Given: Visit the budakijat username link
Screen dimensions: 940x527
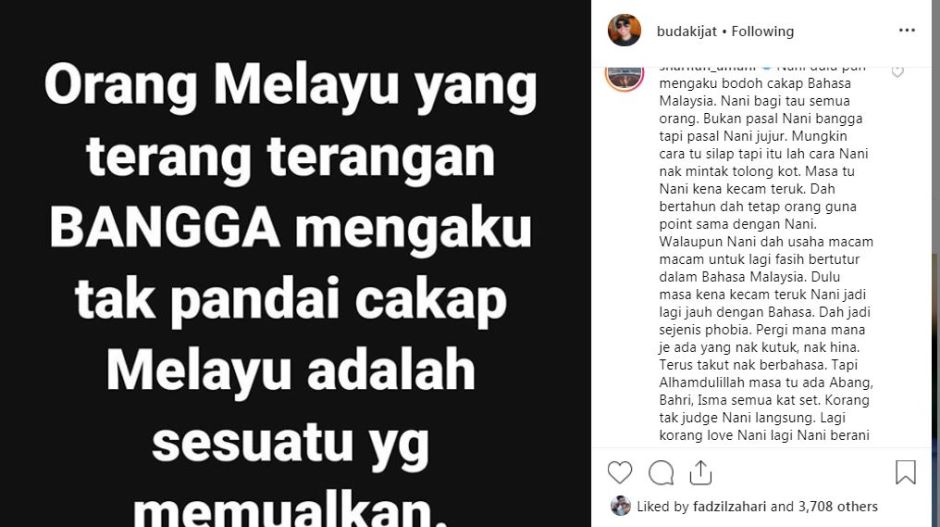Looking at the screenshot, I should click(x=686, y=31).
